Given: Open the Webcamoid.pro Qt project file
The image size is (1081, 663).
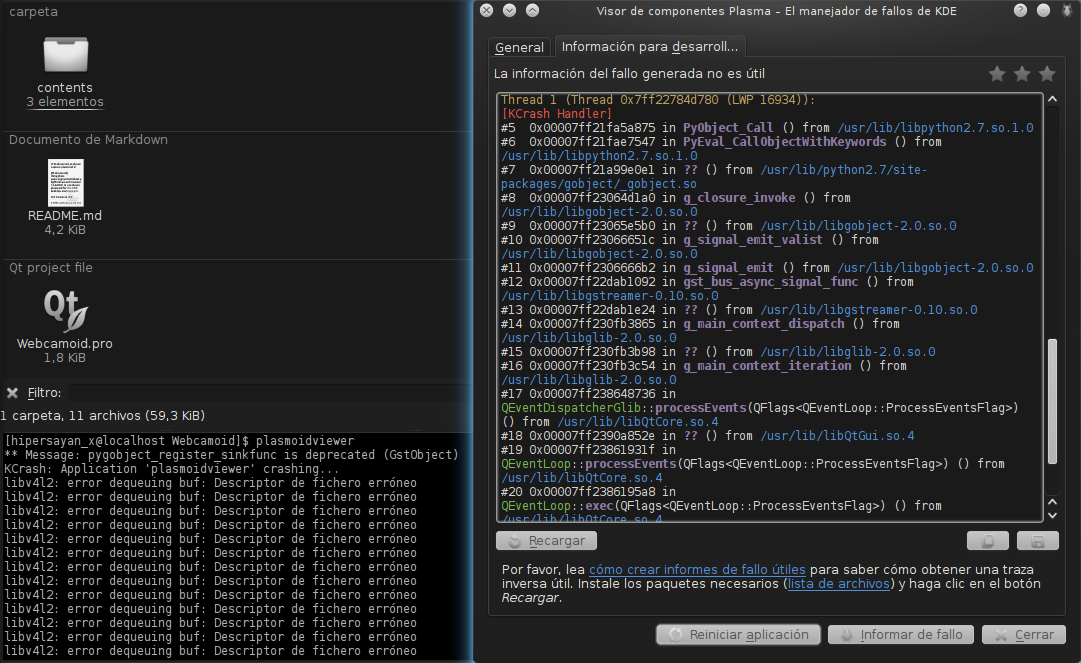Looking at the screenshot, I should point(65,311).
